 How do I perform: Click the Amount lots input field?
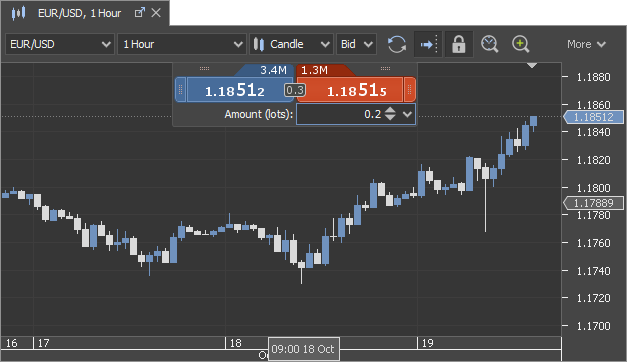tap(340, 114)
